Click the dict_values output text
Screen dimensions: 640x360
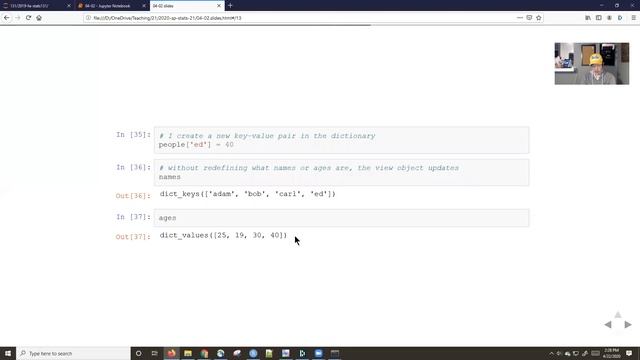coord(223,235)
